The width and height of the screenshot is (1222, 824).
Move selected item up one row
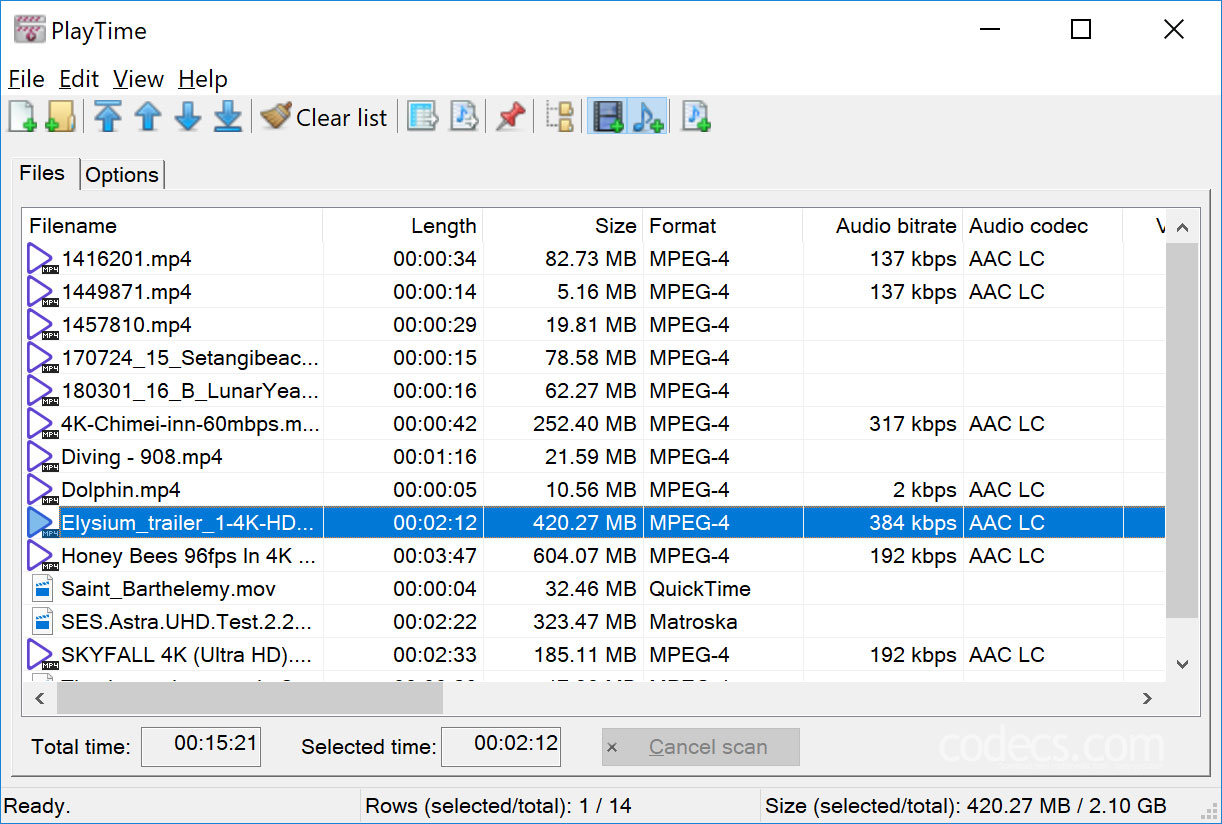[148, 117]
